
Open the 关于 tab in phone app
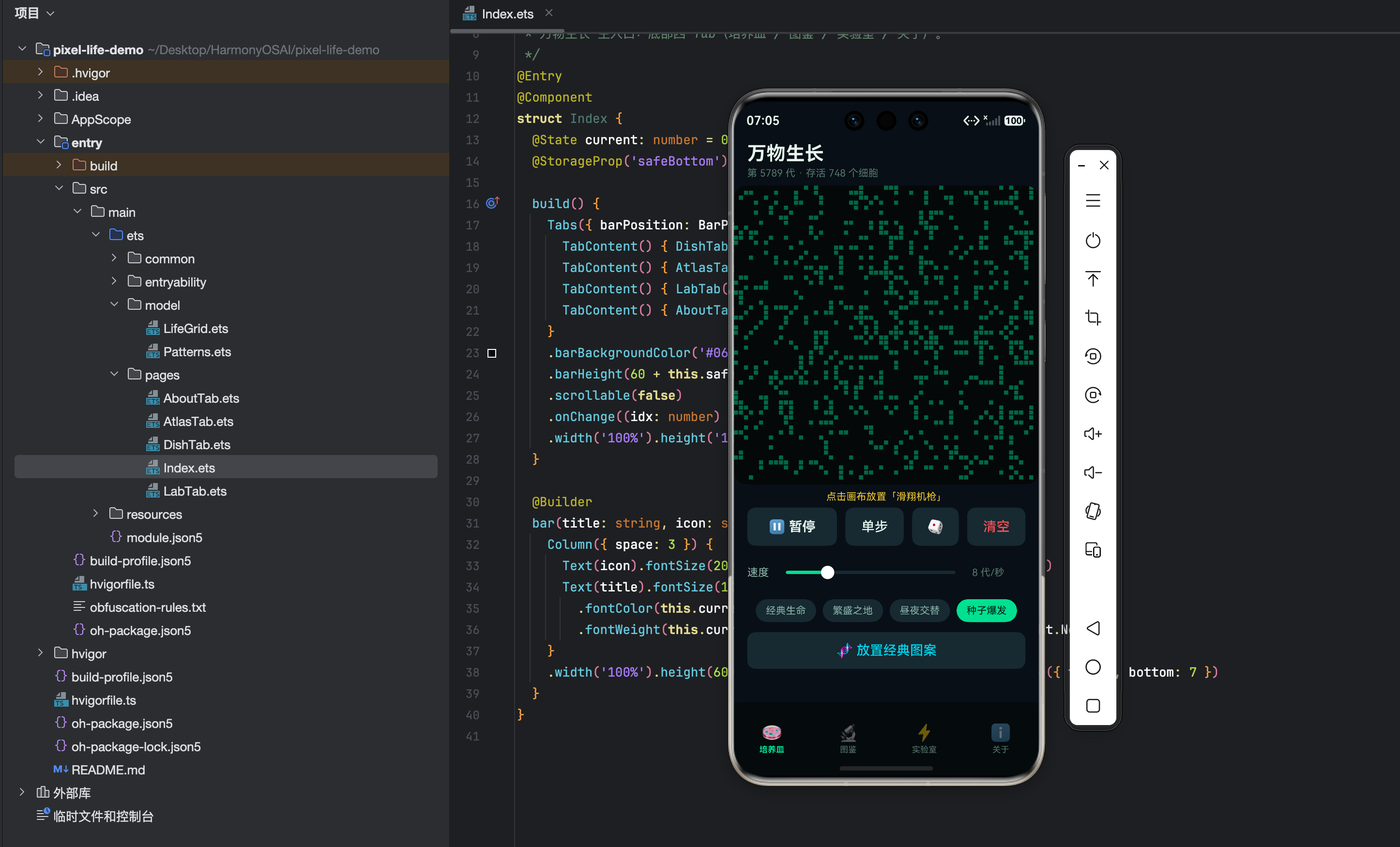pyautogui.click(x=1000, y=739)
